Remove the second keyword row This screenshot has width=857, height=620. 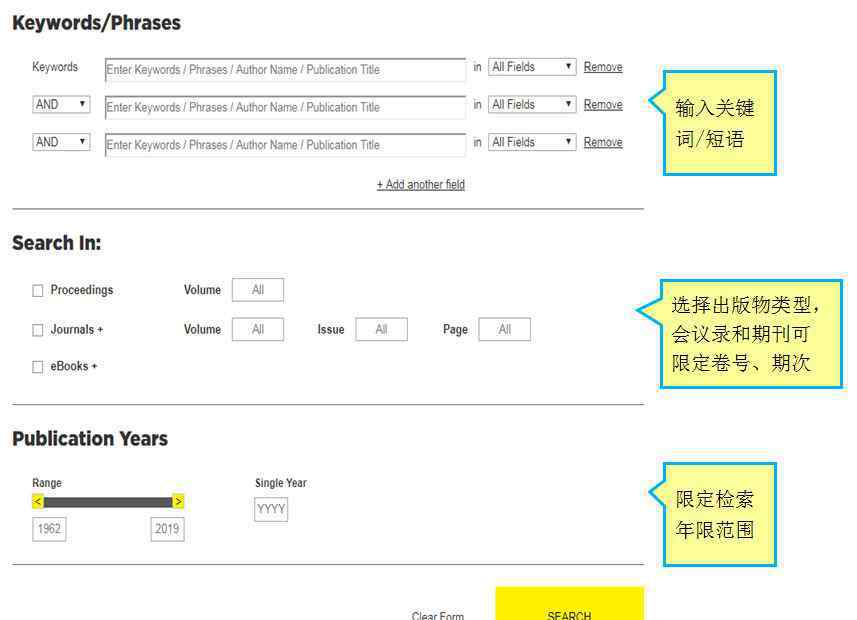click(603, 104)
